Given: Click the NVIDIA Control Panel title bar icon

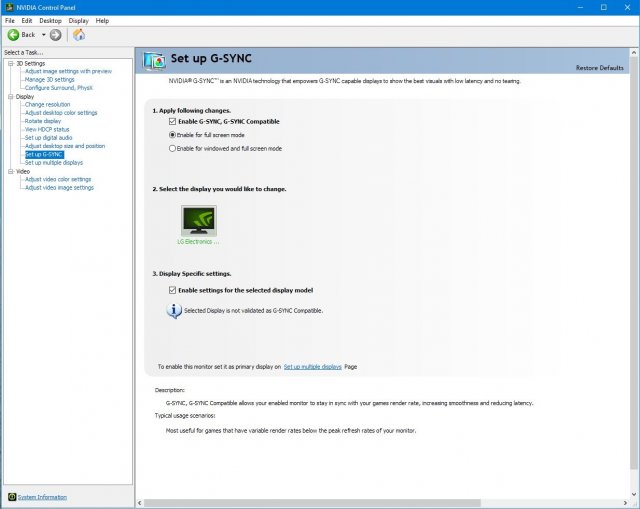Looking at the screenshot, I should click(x=8, y=7).
